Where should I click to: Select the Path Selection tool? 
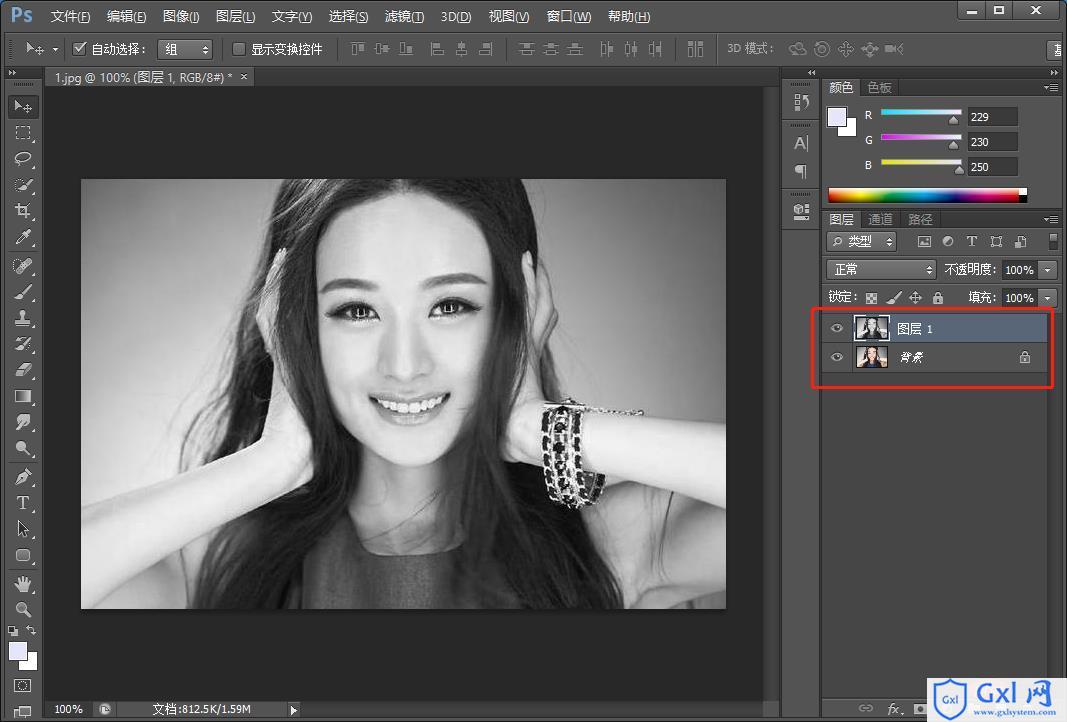tap(23, 529)
